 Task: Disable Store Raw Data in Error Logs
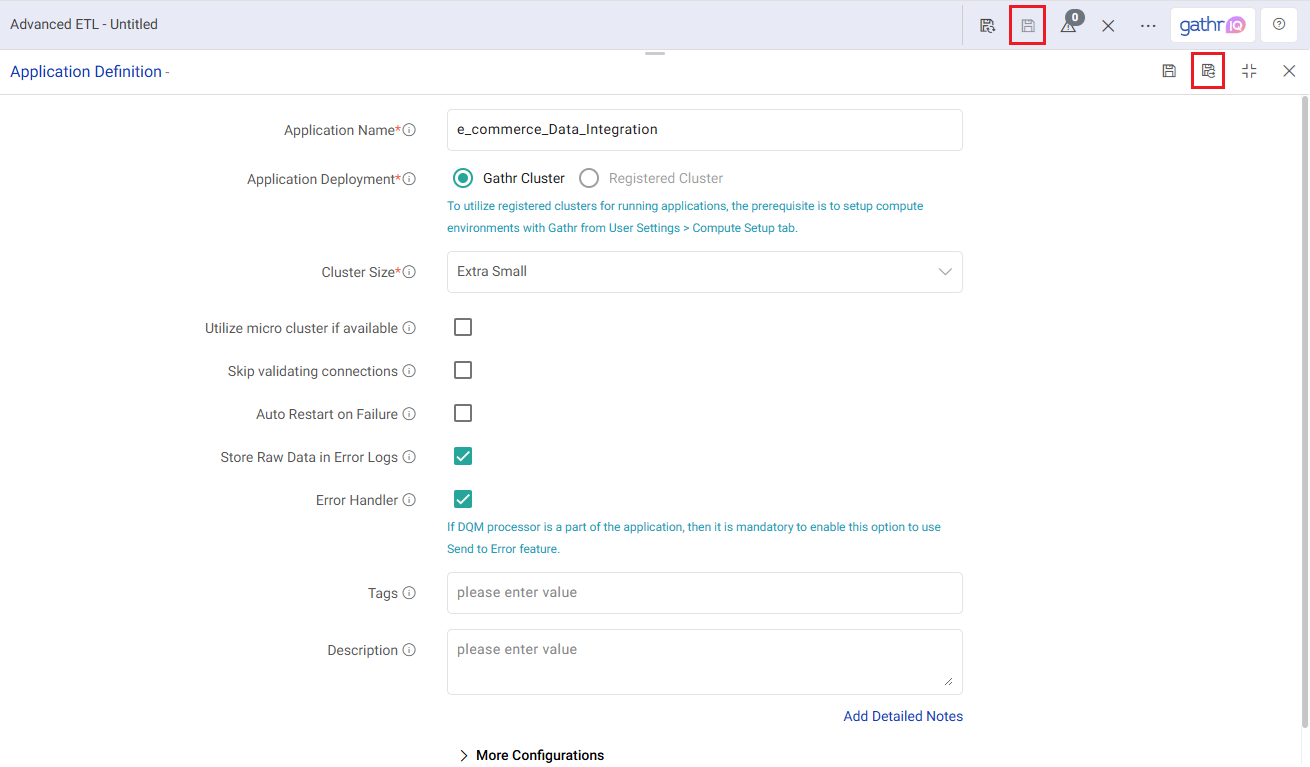coord(462,456)
